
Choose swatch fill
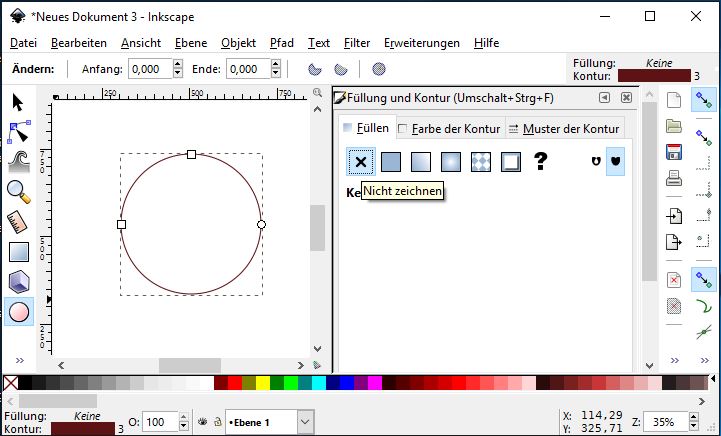[x=511, y=162]
